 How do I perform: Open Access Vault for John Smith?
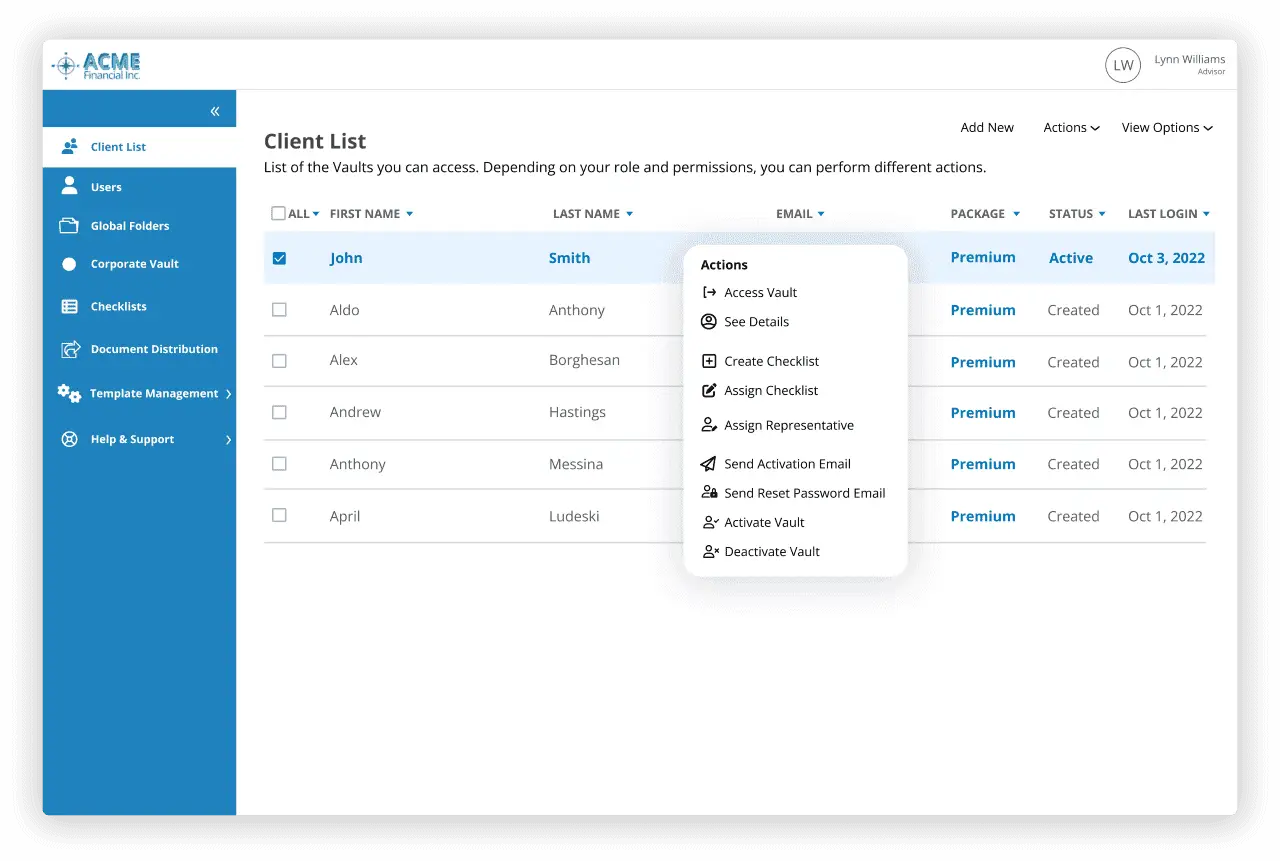760,292
